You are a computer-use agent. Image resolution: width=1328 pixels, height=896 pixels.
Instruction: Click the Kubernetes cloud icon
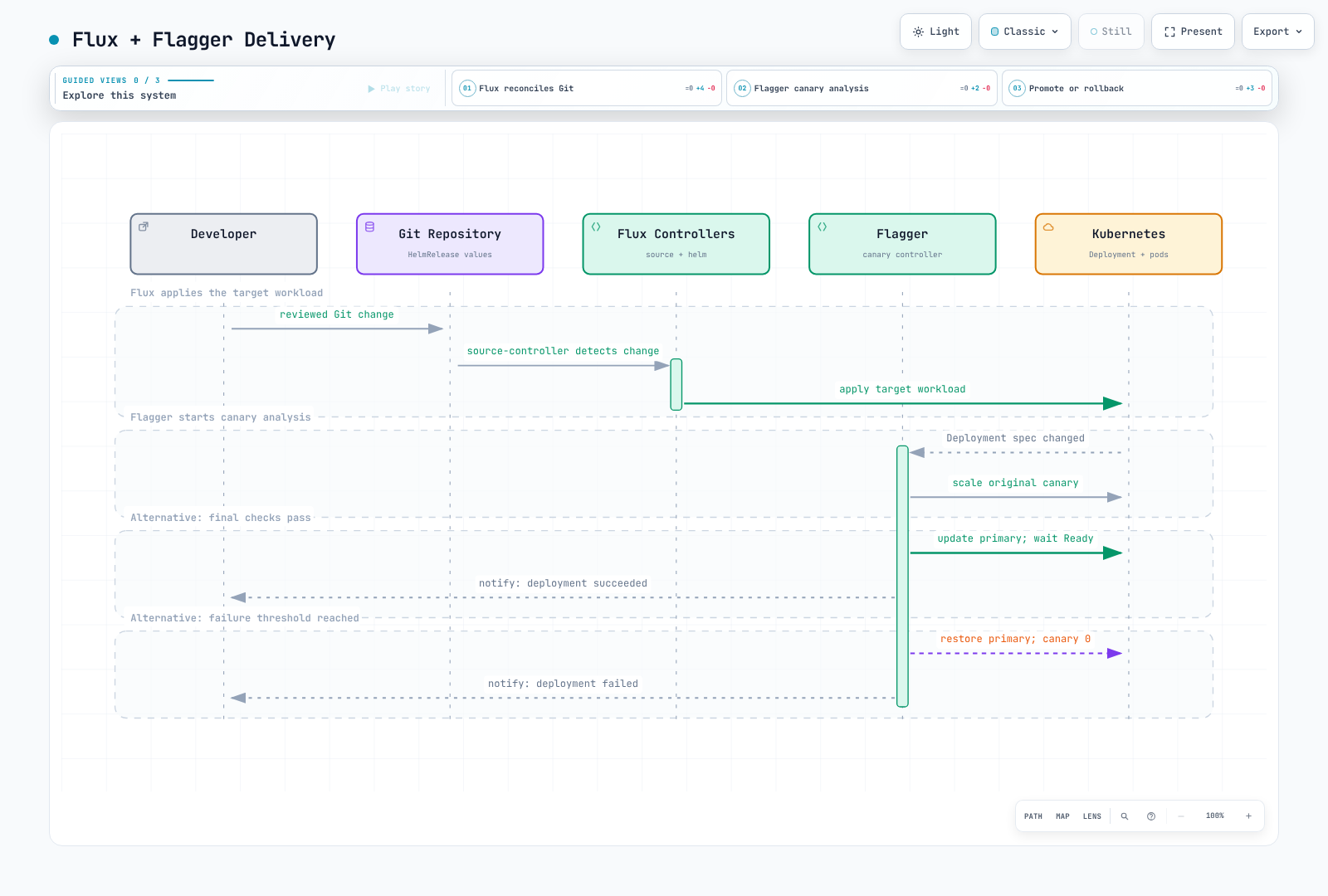click(x=1048, y=226)
